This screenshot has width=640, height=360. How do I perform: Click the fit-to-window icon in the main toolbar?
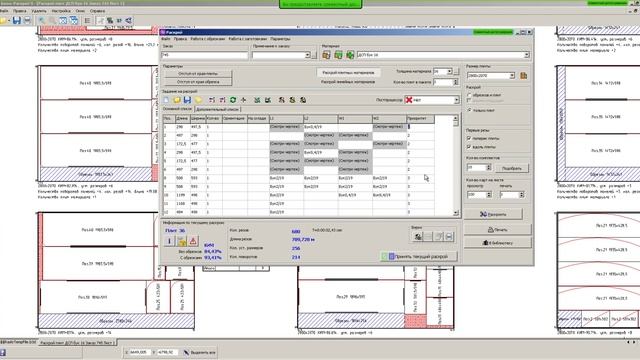coord(63,20)
